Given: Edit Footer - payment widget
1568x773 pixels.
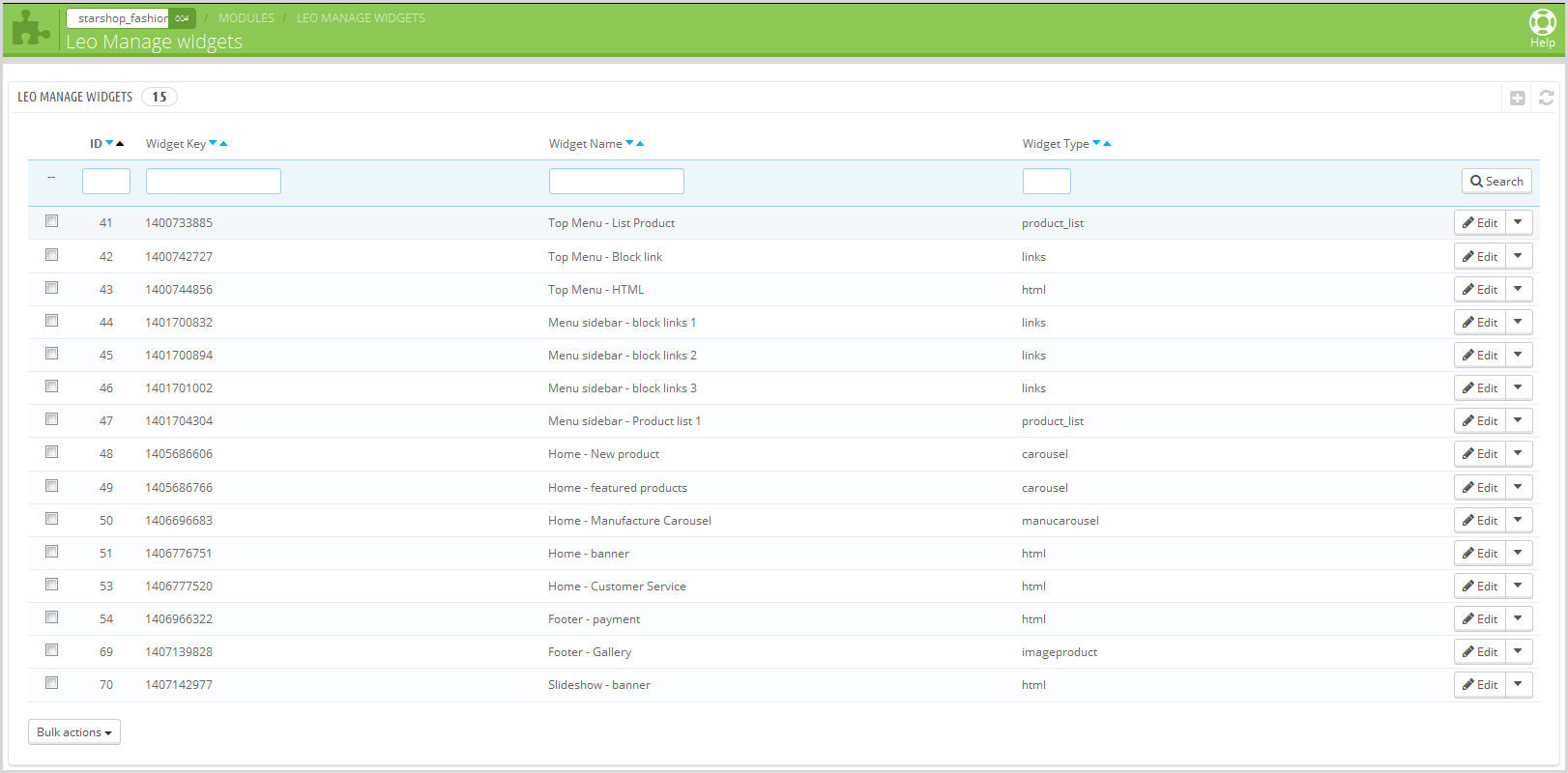Looking at the screenshot, I should (1480, 618).
